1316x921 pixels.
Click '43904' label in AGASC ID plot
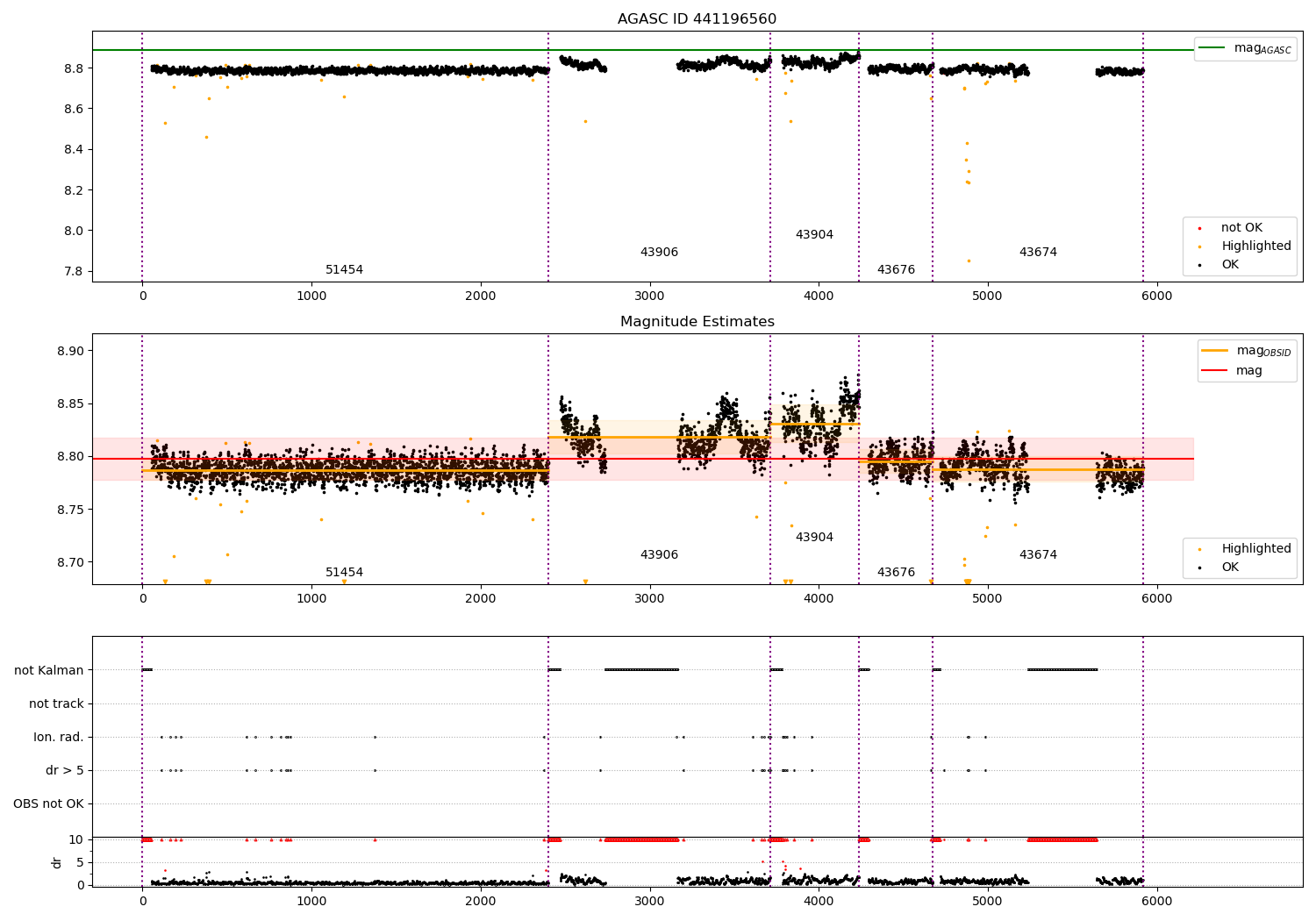coord(814,234)
